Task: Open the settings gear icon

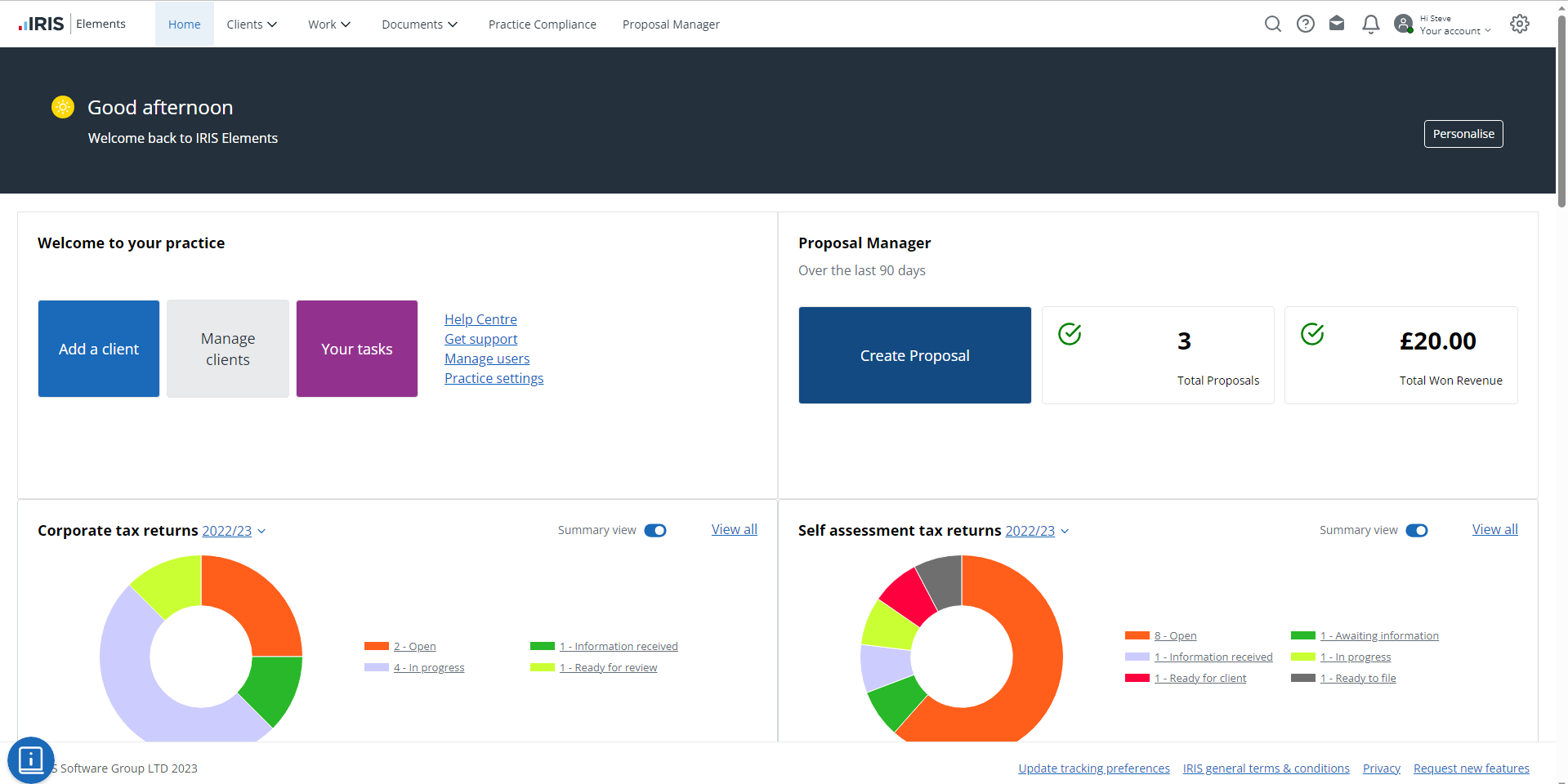Action: 1520,24
